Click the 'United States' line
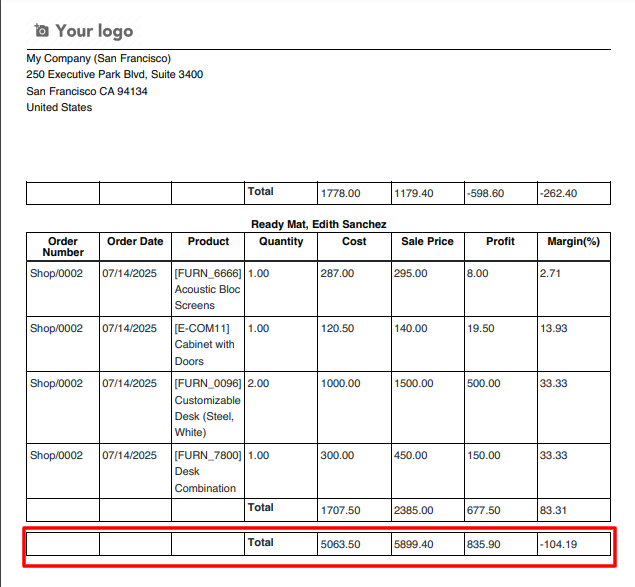 point(59,107)
